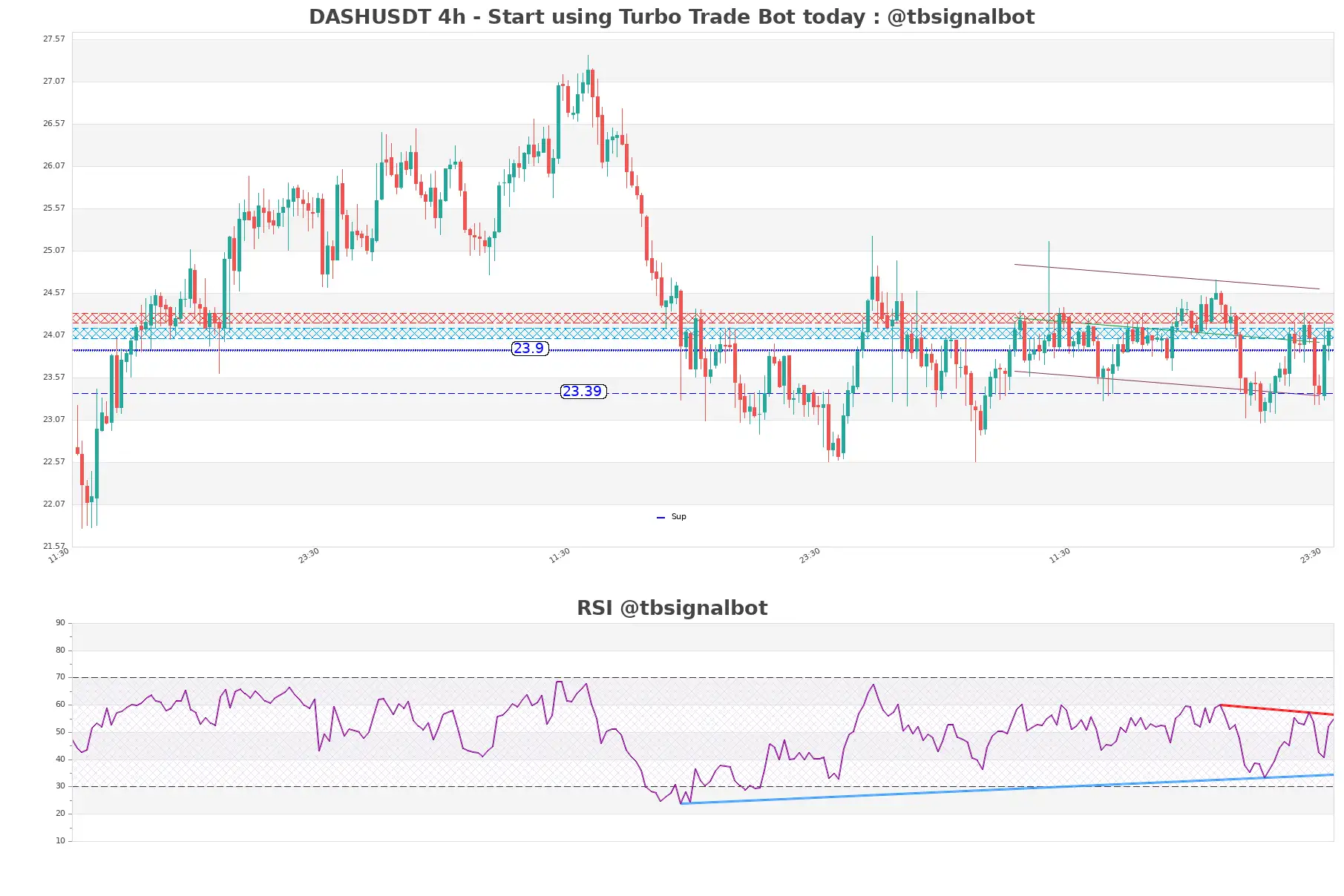The width and height of the screenshot is (1344, 896).
Task: Click the Sup legend entry
Action: (672, 516)
